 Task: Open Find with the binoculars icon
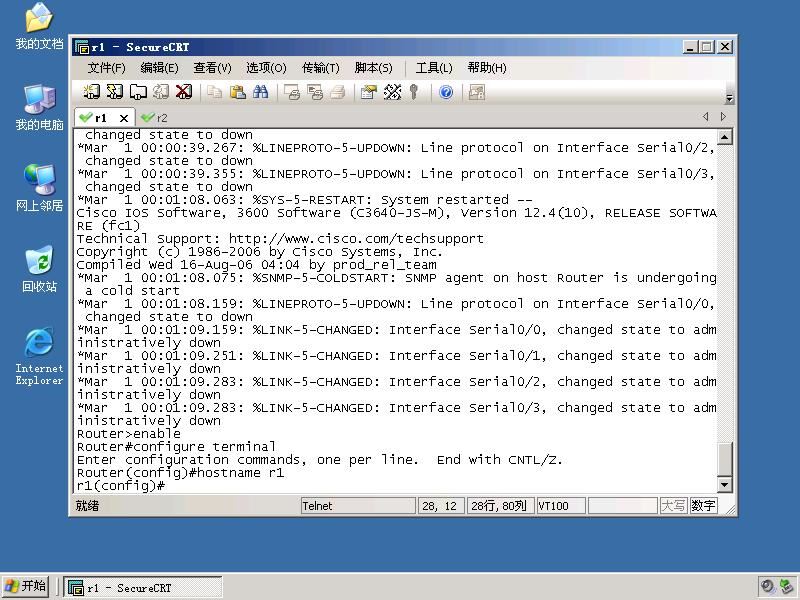[x=260, y=92]
